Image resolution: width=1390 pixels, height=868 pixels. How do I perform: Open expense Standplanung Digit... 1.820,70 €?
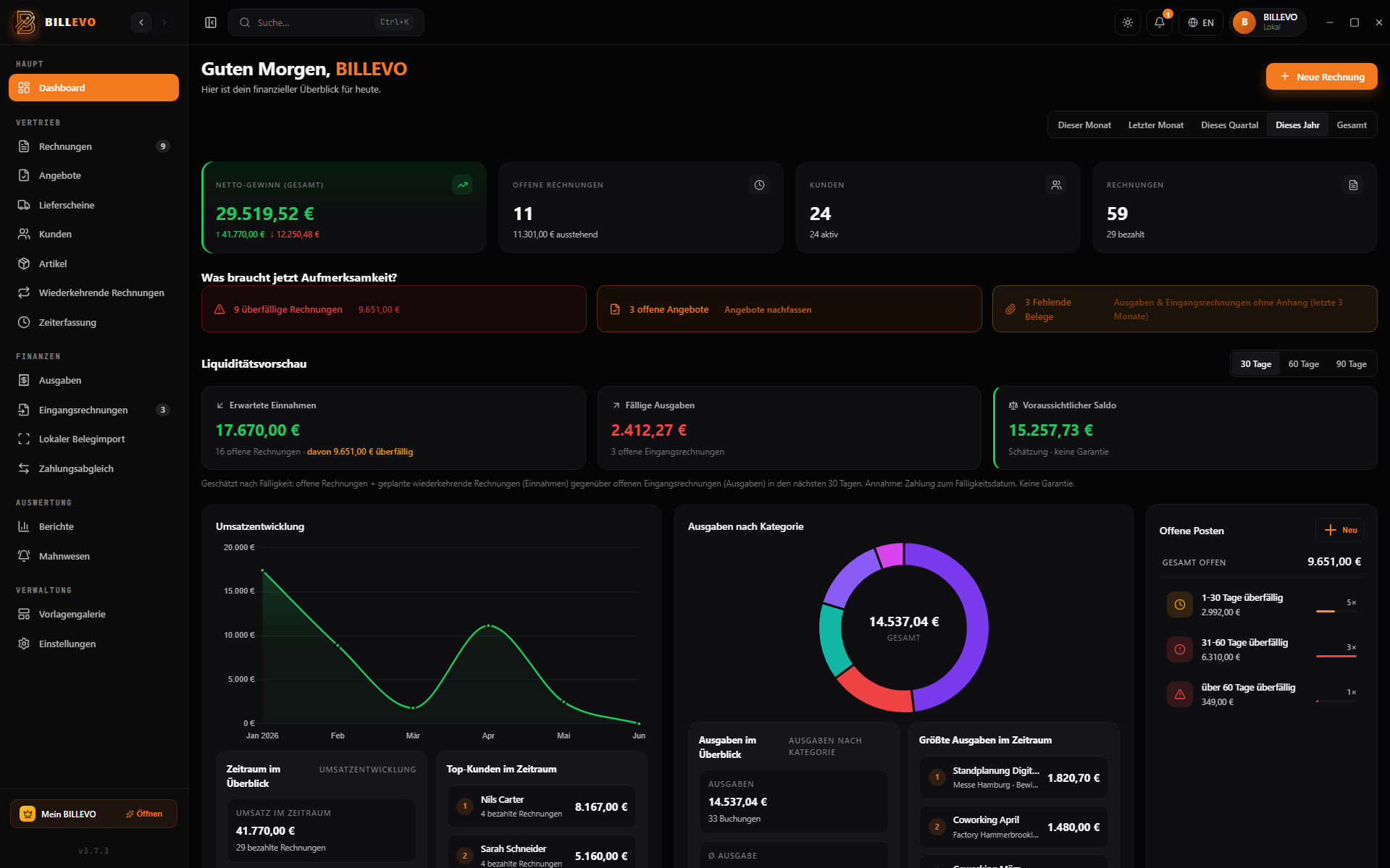pos(1013,778)
